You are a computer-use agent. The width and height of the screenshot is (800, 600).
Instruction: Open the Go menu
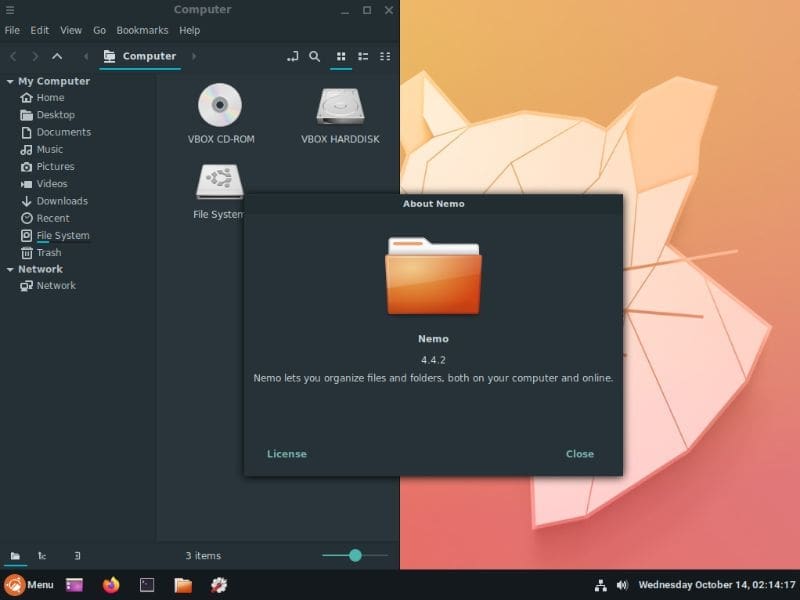[99, 30]
